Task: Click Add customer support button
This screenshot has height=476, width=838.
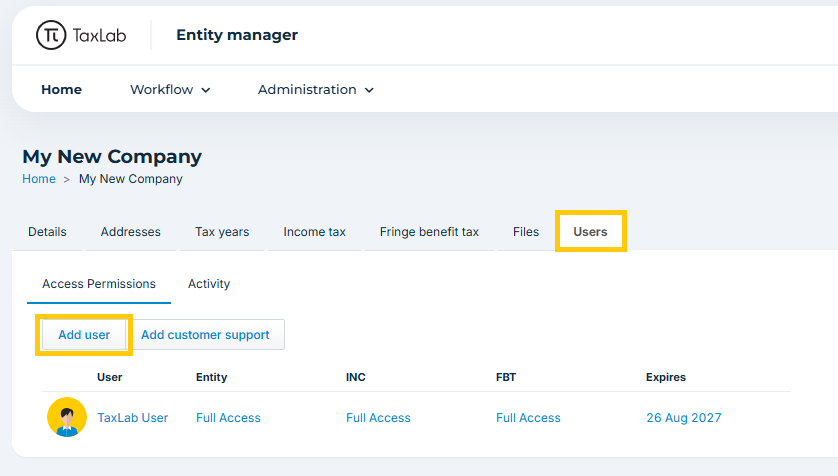Action: 205,335
